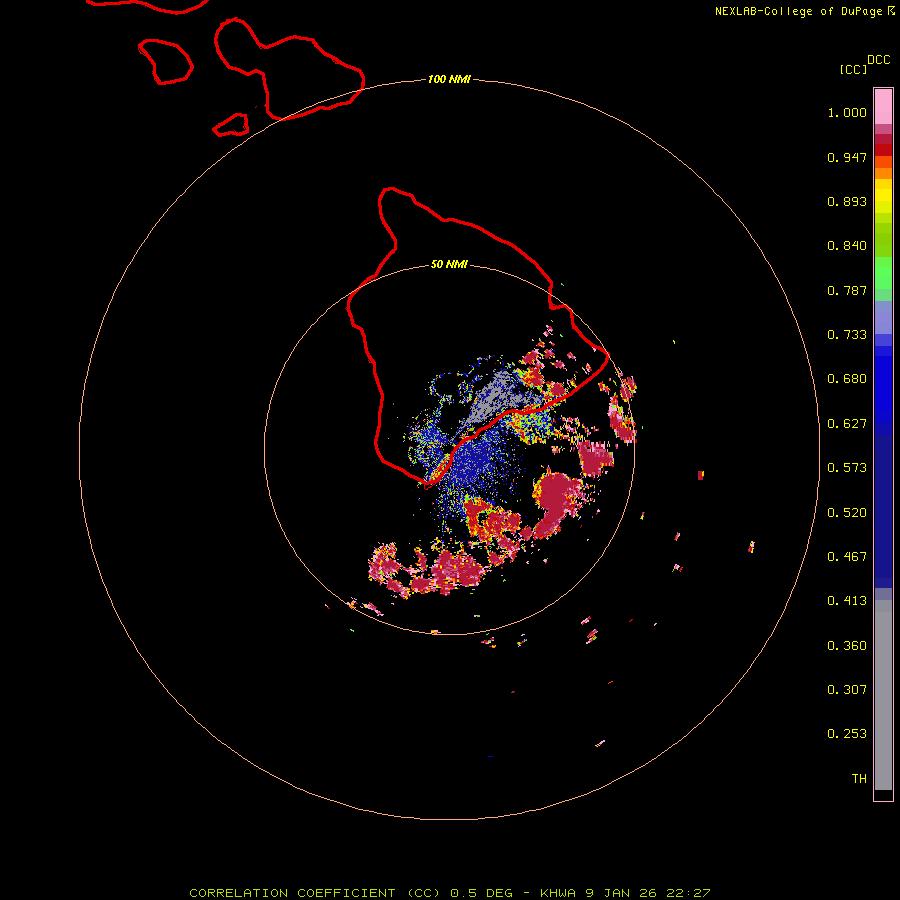Pick the dark navy swatch near 0.520
Screen dimensions: 900x900
883,508
